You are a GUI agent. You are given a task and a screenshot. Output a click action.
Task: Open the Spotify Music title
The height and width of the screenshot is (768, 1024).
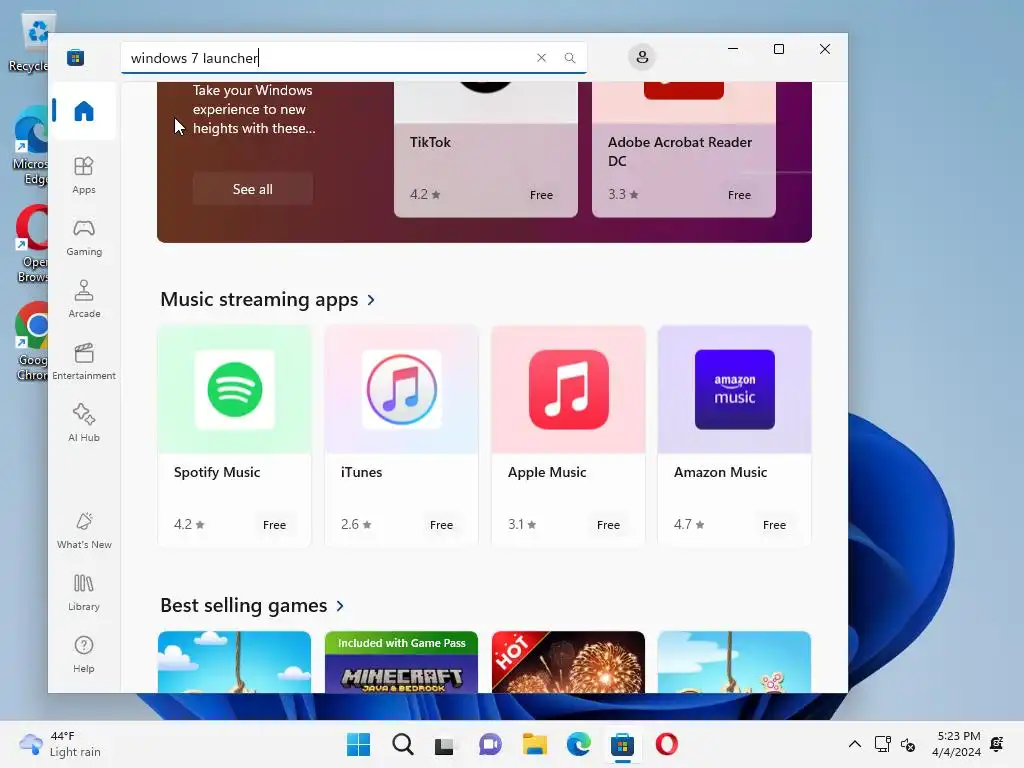pos(217,472)
